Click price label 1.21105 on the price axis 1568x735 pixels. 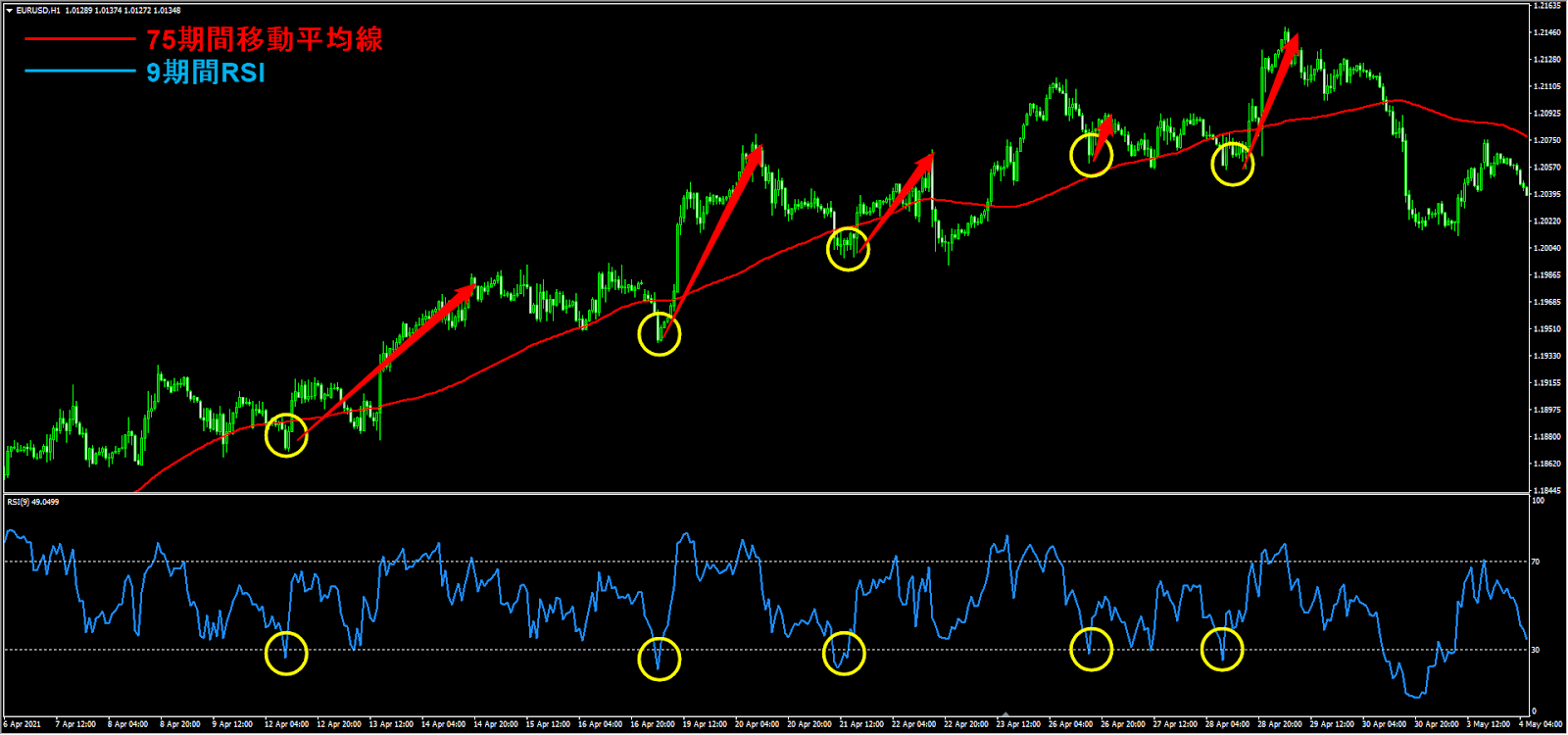tap(1546, 86)
